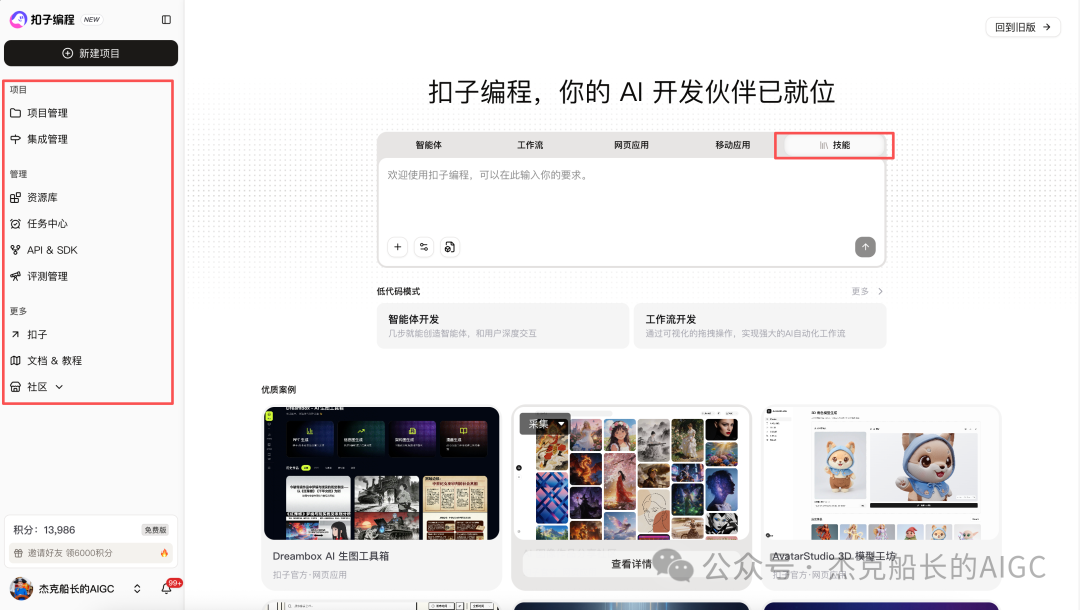
Task: Switch to the 技能 tab
Action: coord(834,145)
